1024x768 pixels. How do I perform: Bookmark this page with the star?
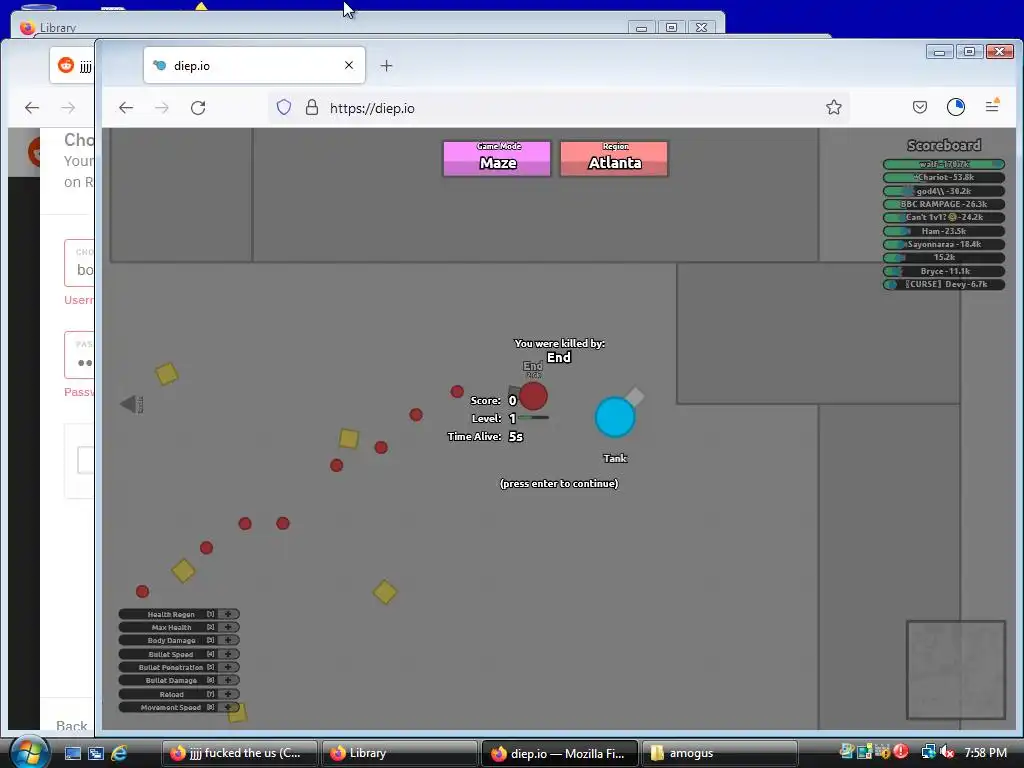coord(833,107)
